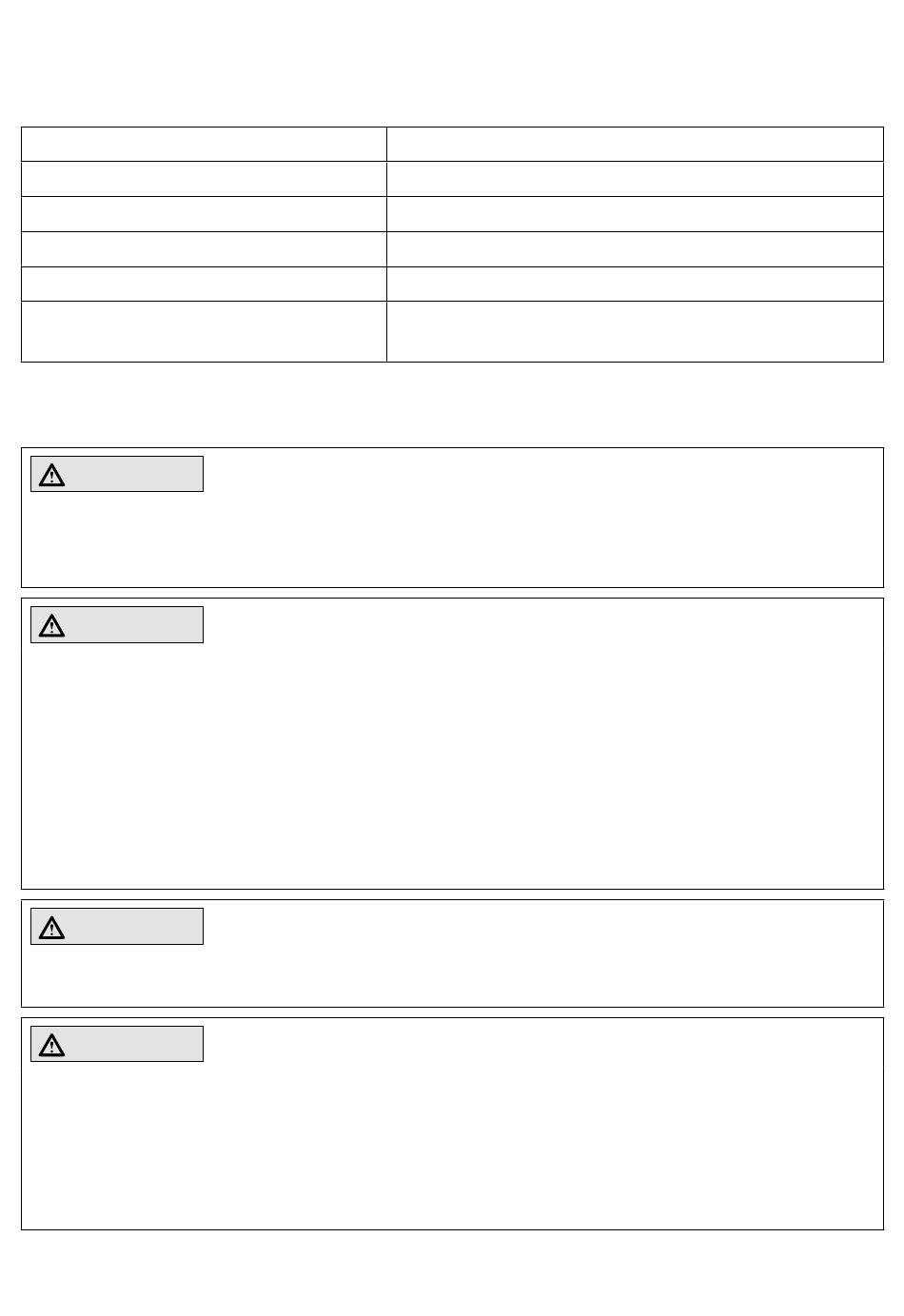Select the gray label bar of second notice

coord(117,624)
